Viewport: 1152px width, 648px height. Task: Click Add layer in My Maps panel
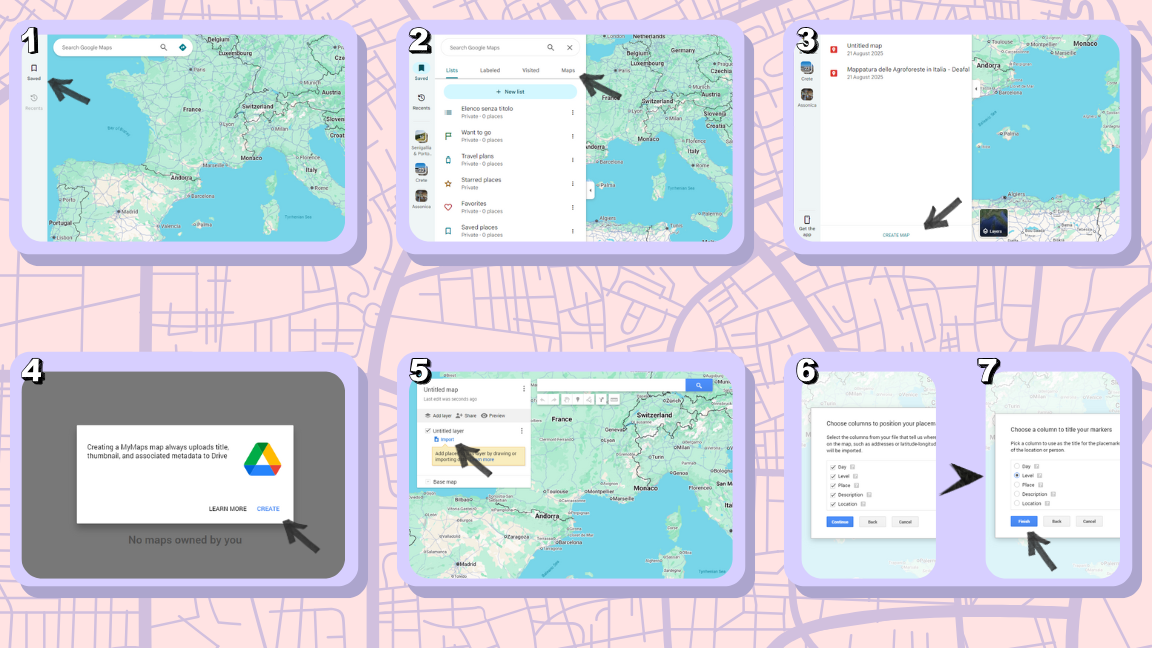[x=439, y=416]
